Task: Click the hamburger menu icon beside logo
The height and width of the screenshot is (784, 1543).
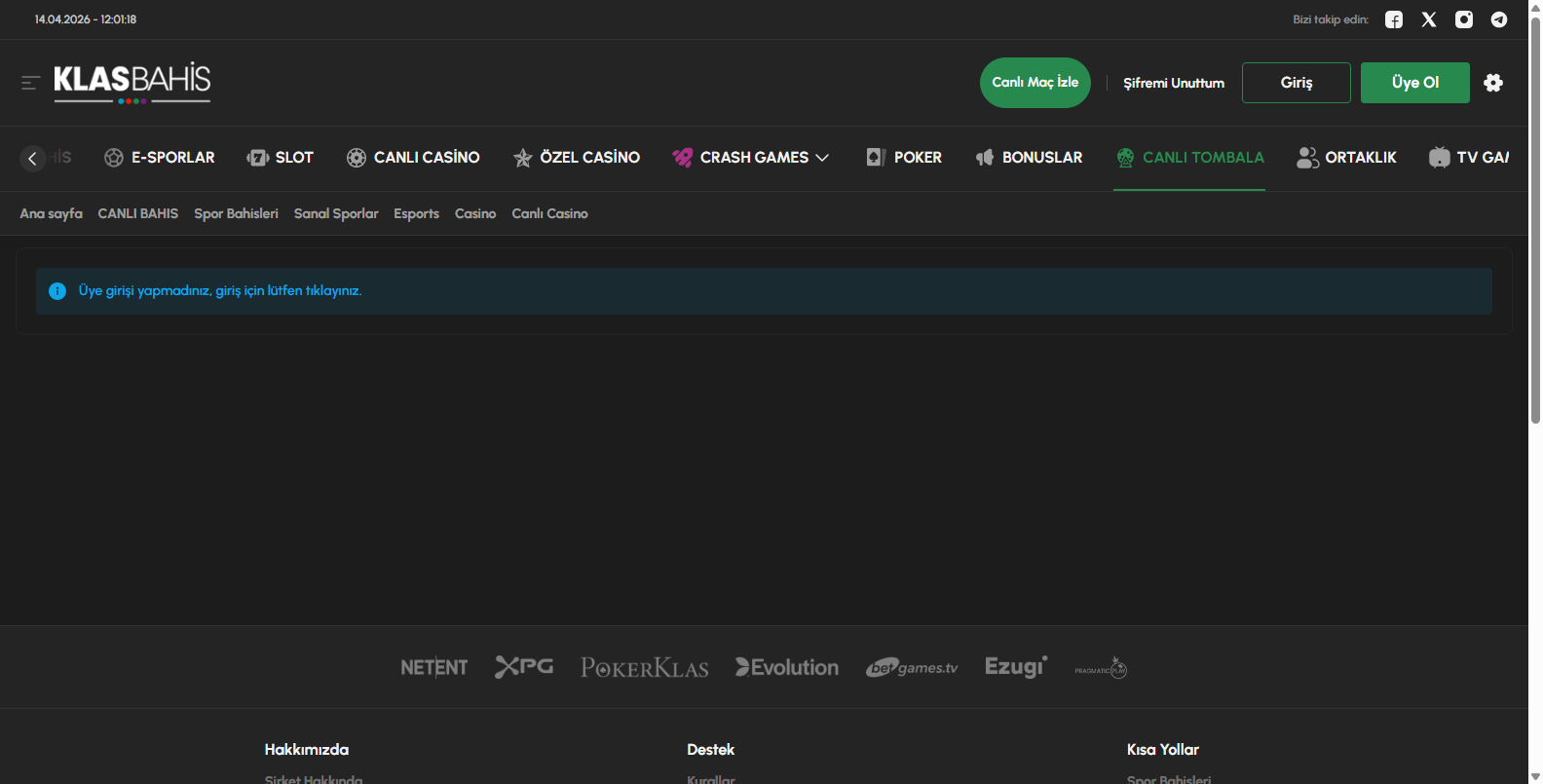Action: click(x=30, y=83)
